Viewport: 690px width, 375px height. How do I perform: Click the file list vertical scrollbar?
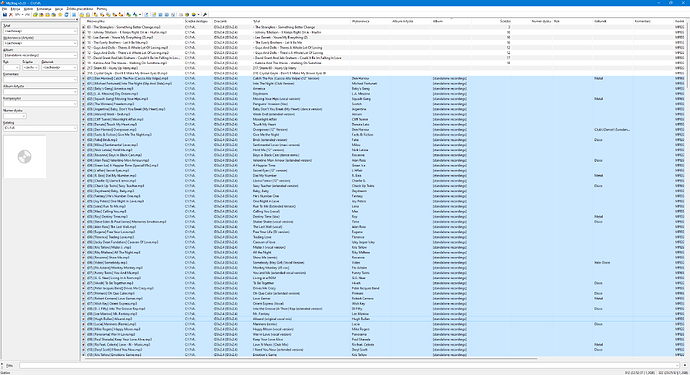(687, 189)
